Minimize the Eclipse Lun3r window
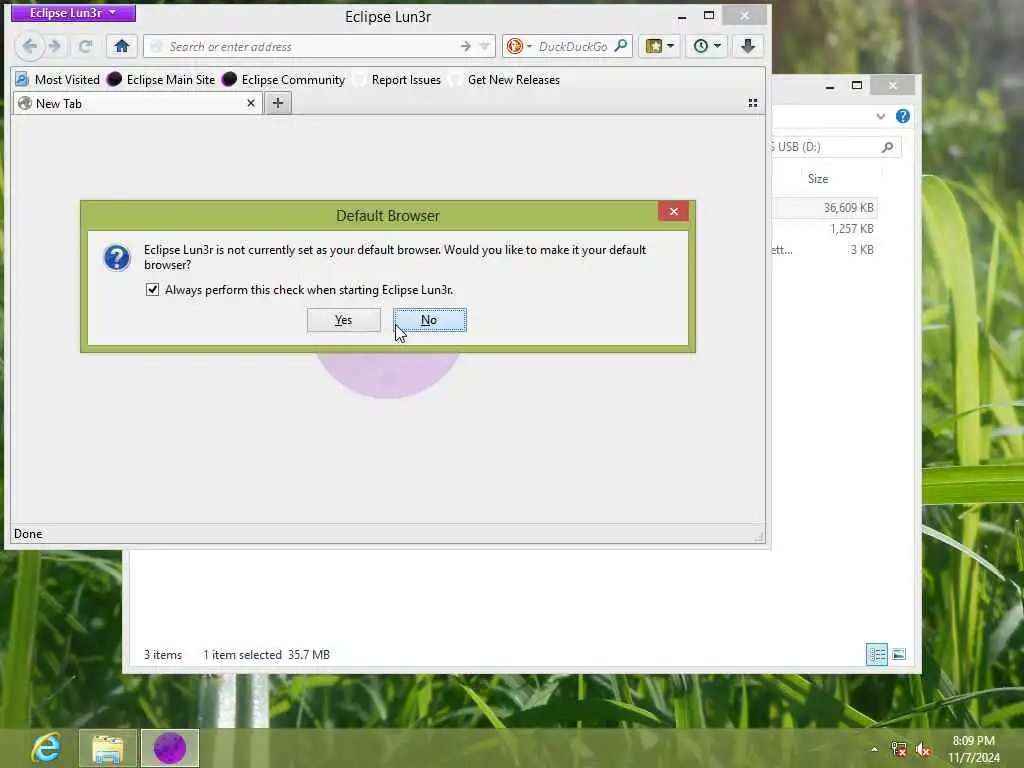 681,16
